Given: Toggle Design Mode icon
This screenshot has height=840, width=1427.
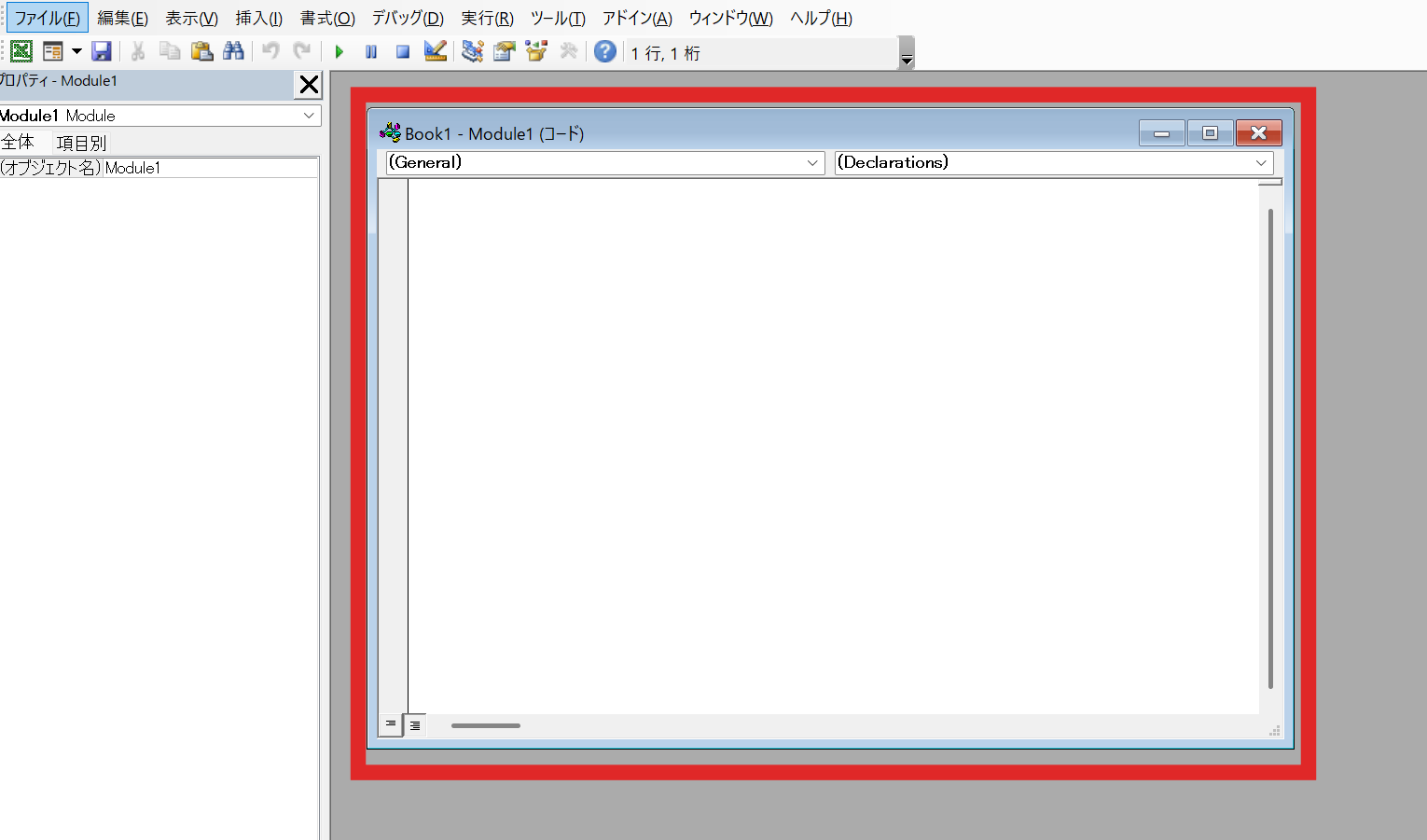Looking at the screenshot, I should coord(436,51).
